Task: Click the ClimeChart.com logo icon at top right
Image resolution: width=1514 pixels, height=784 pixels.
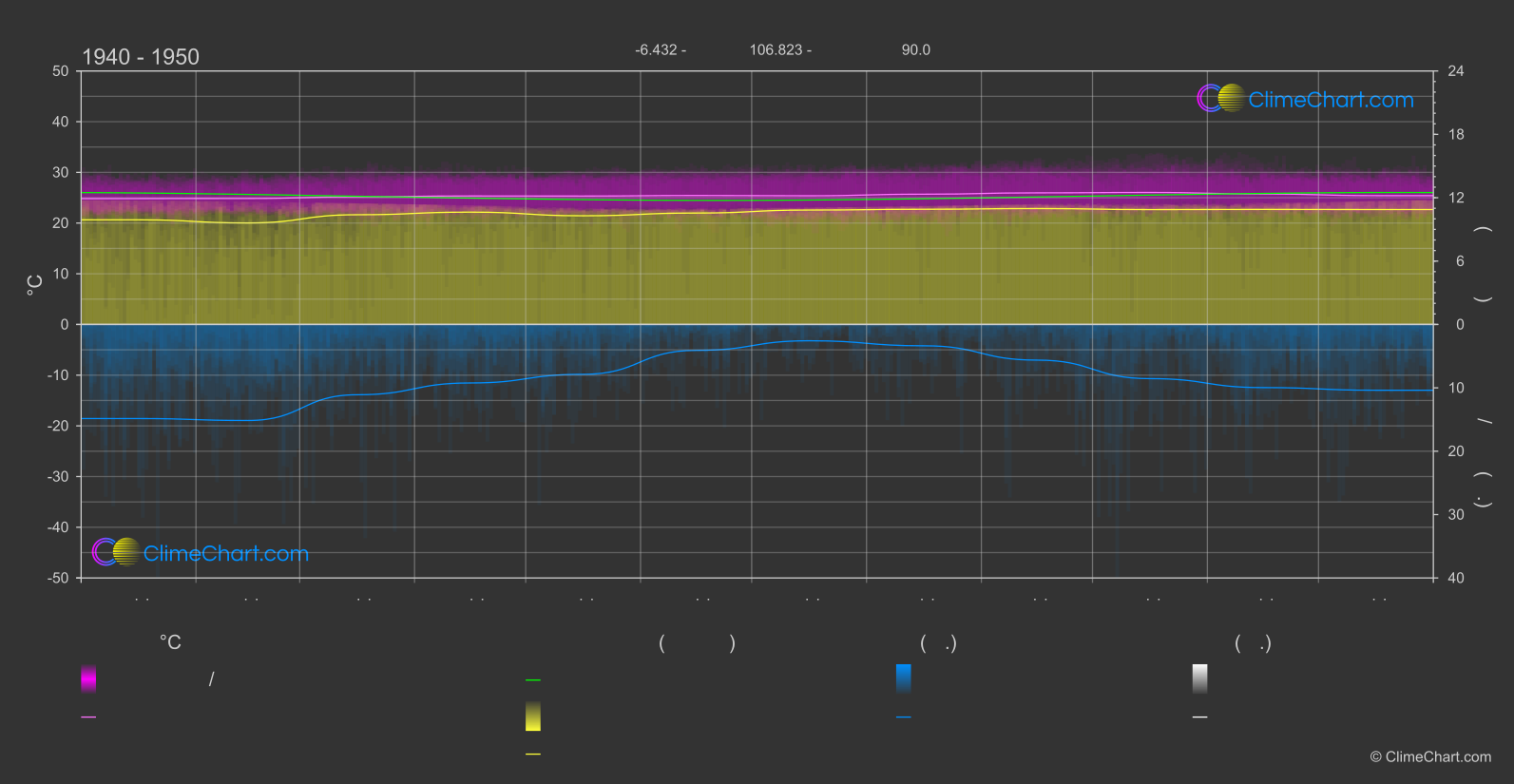Action: tap(1220, 98)
